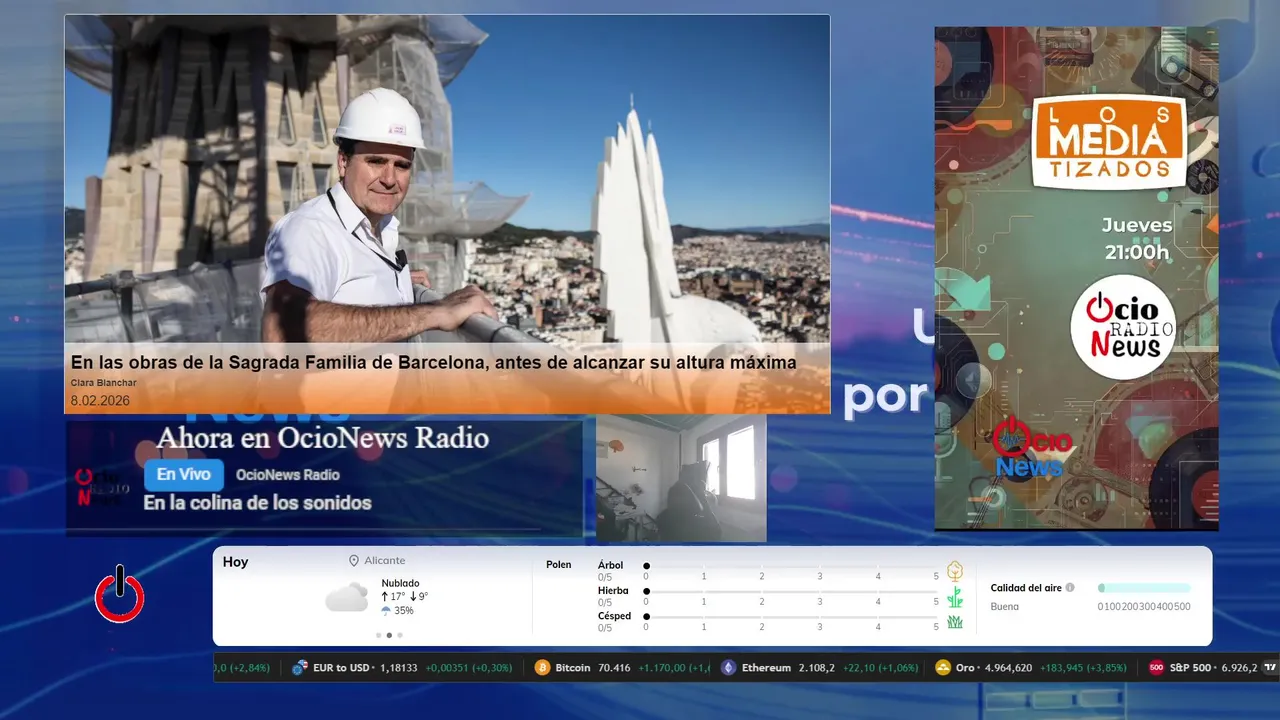Viewport: 1280px width, 720px height.
Task: Click the OcioNews logo in the promo banner
Action: [1031, 447]
